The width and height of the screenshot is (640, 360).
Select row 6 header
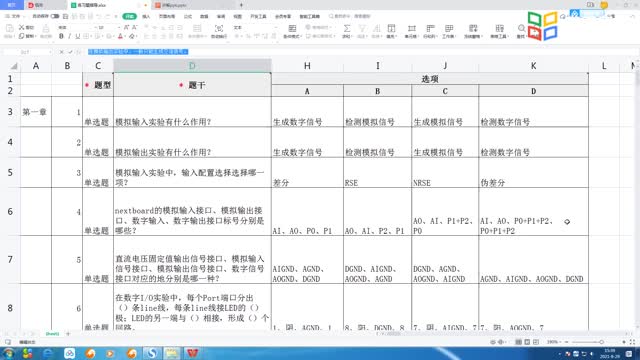click(10, 211)
